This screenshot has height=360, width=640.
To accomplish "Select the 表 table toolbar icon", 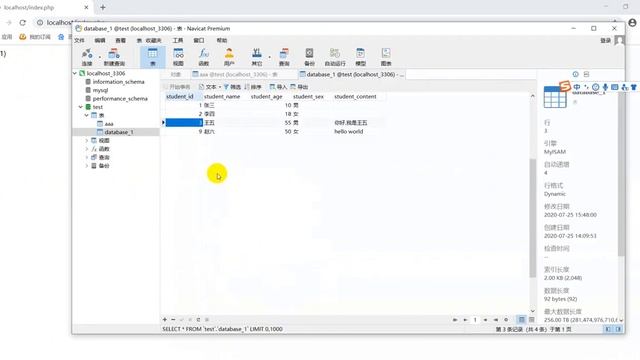I will 153,57.
